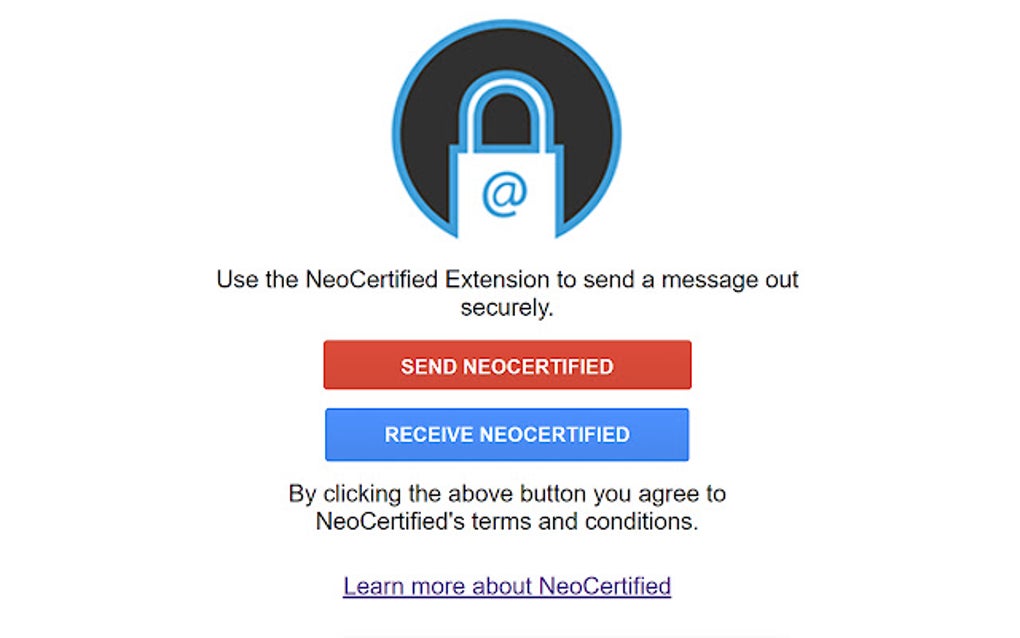Click the @ symbol on the padlock icon
The height and width of the screenshot is (638, 1020).
tap(507, 191)
